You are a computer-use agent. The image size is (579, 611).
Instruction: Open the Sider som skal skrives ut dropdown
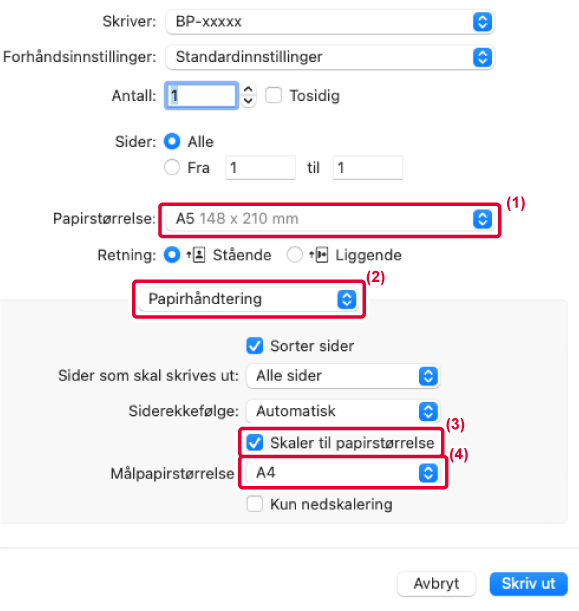(x=343, y=376)
